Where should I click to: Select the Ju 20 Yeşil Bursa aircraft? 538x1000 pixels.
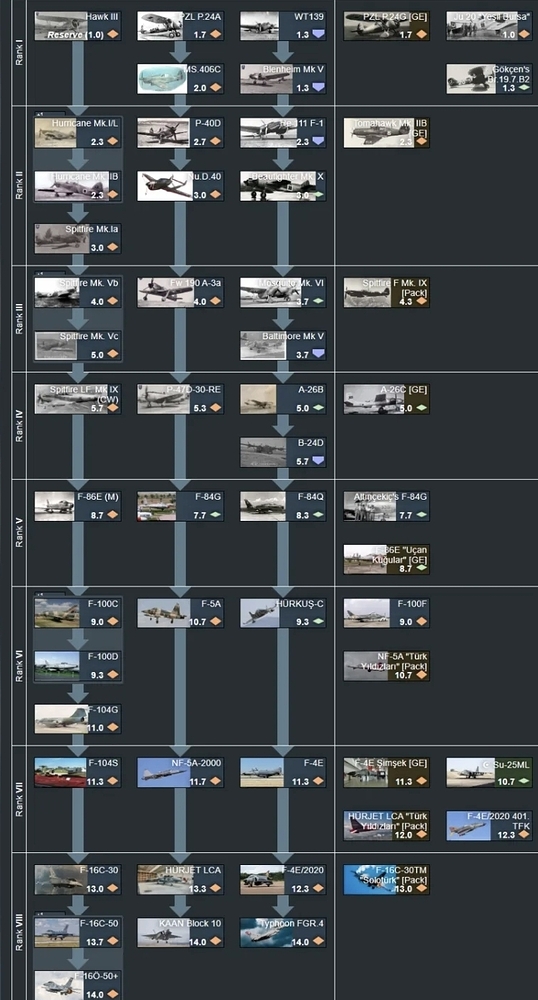(x=489, y=26)
